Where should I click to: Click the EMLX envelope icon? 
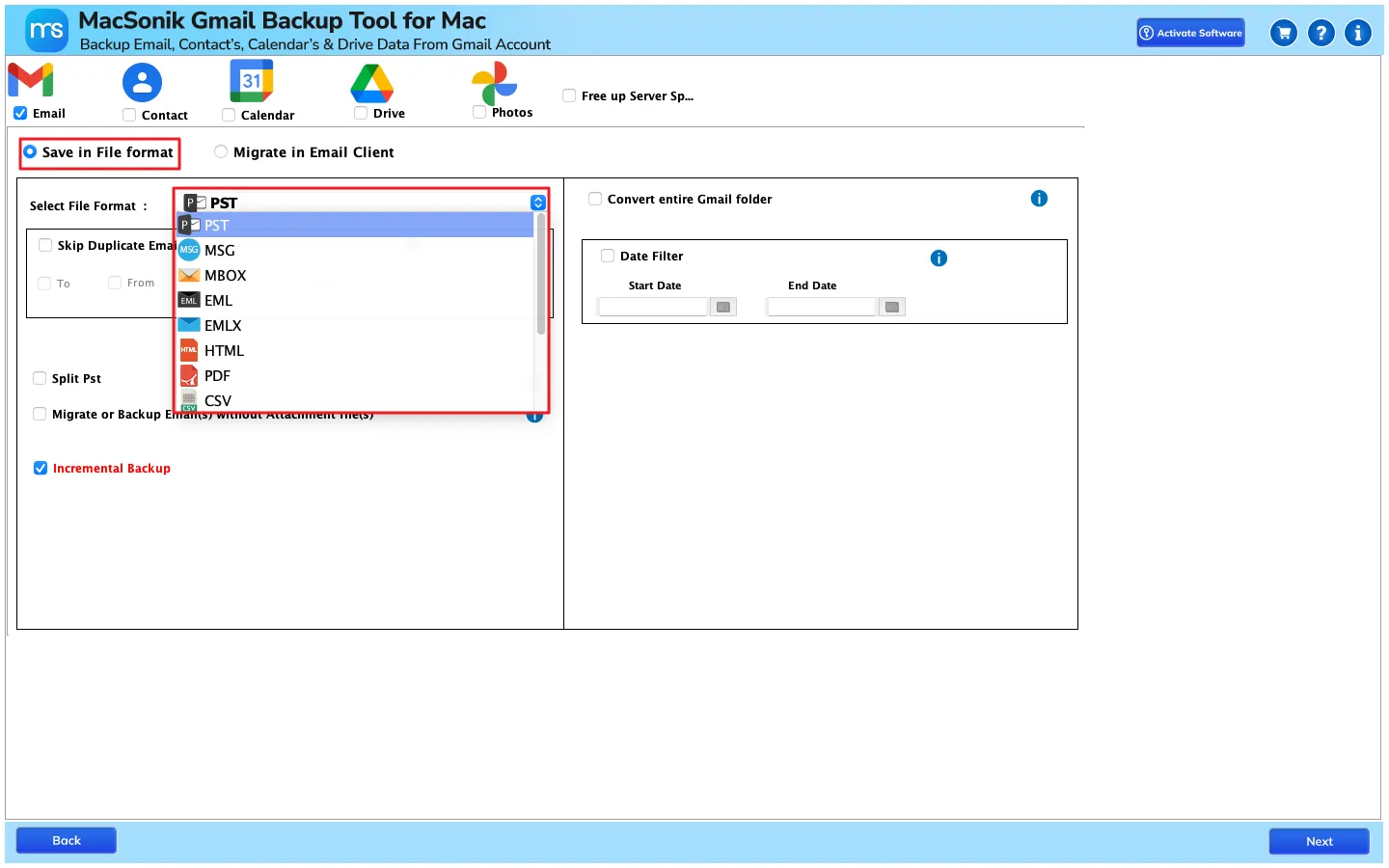click(189, 325)
